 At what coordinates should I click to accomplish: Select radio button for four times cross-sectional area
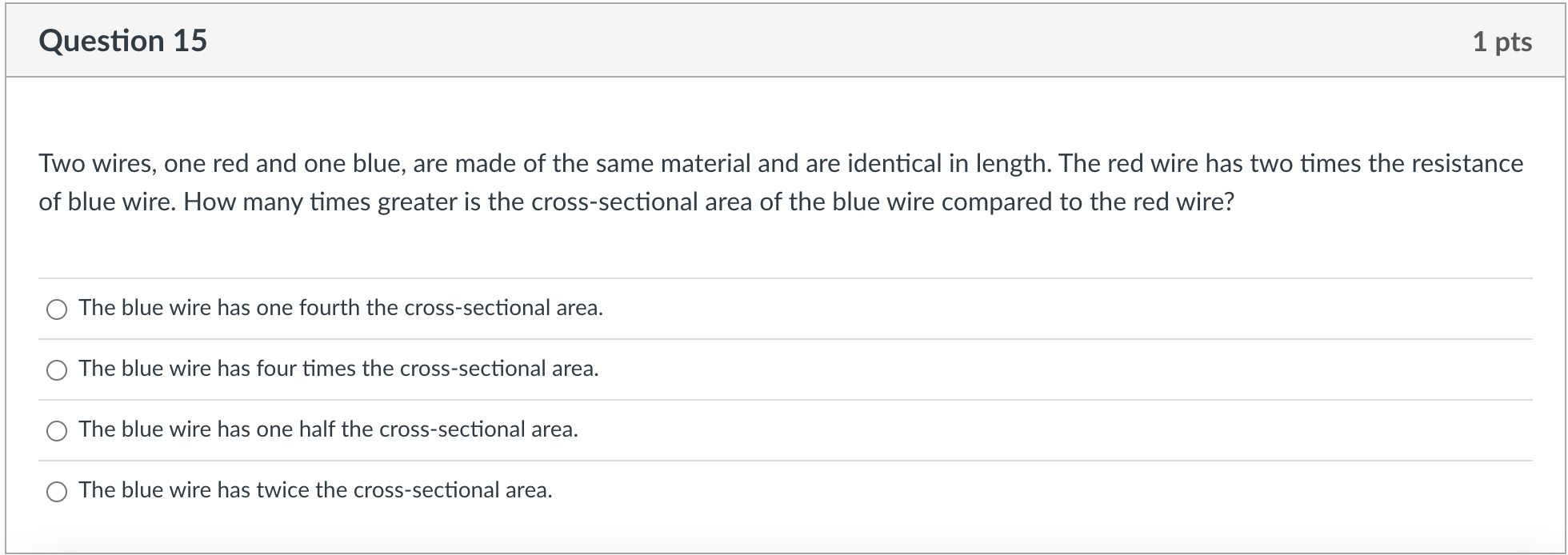56,369
